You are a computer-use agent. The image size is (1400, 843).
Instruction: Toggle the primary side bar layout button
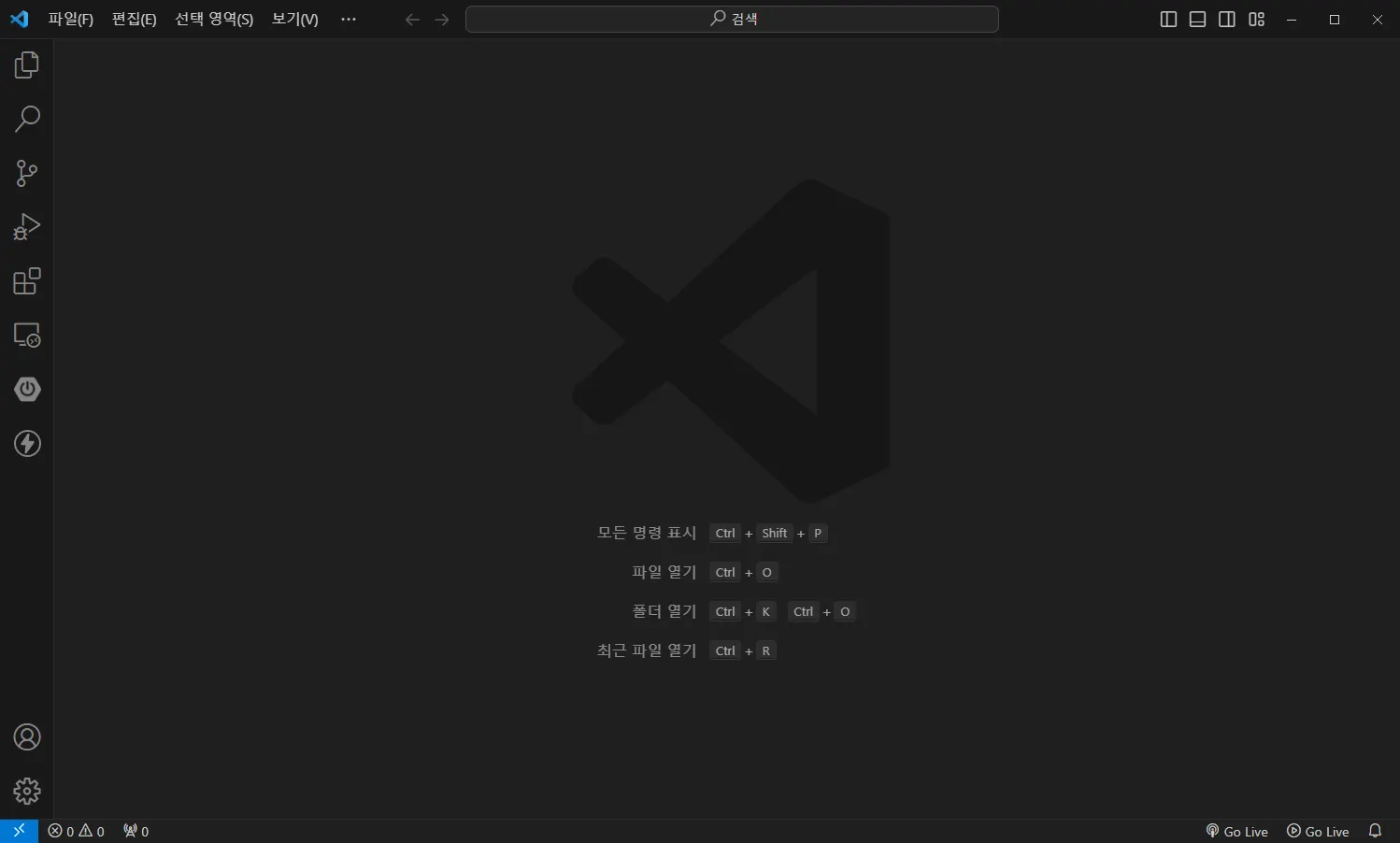click(1168, 20)
